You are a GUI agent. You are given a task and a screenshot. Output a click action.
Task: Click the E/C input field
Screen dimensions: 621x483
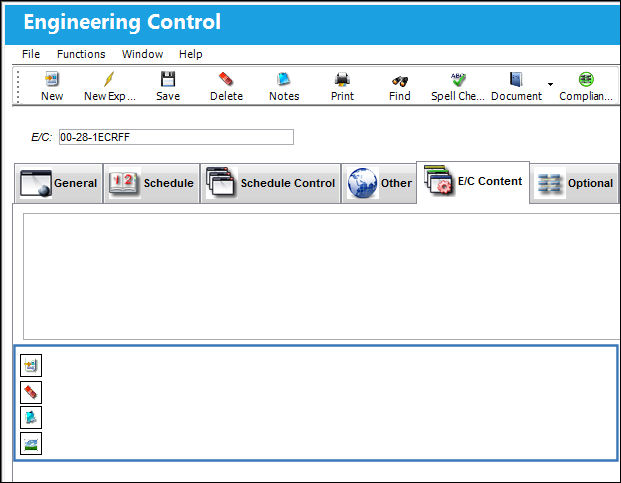coord(176,137)
